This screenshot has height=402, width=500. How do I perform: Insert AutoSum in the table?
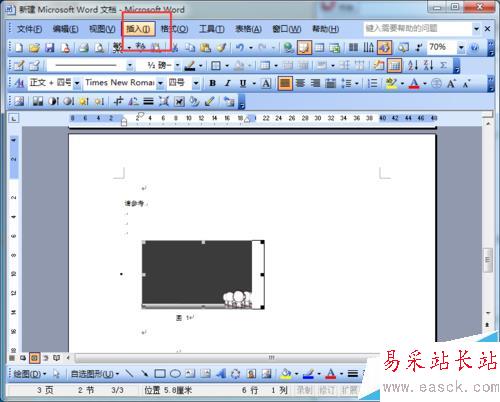443,65
